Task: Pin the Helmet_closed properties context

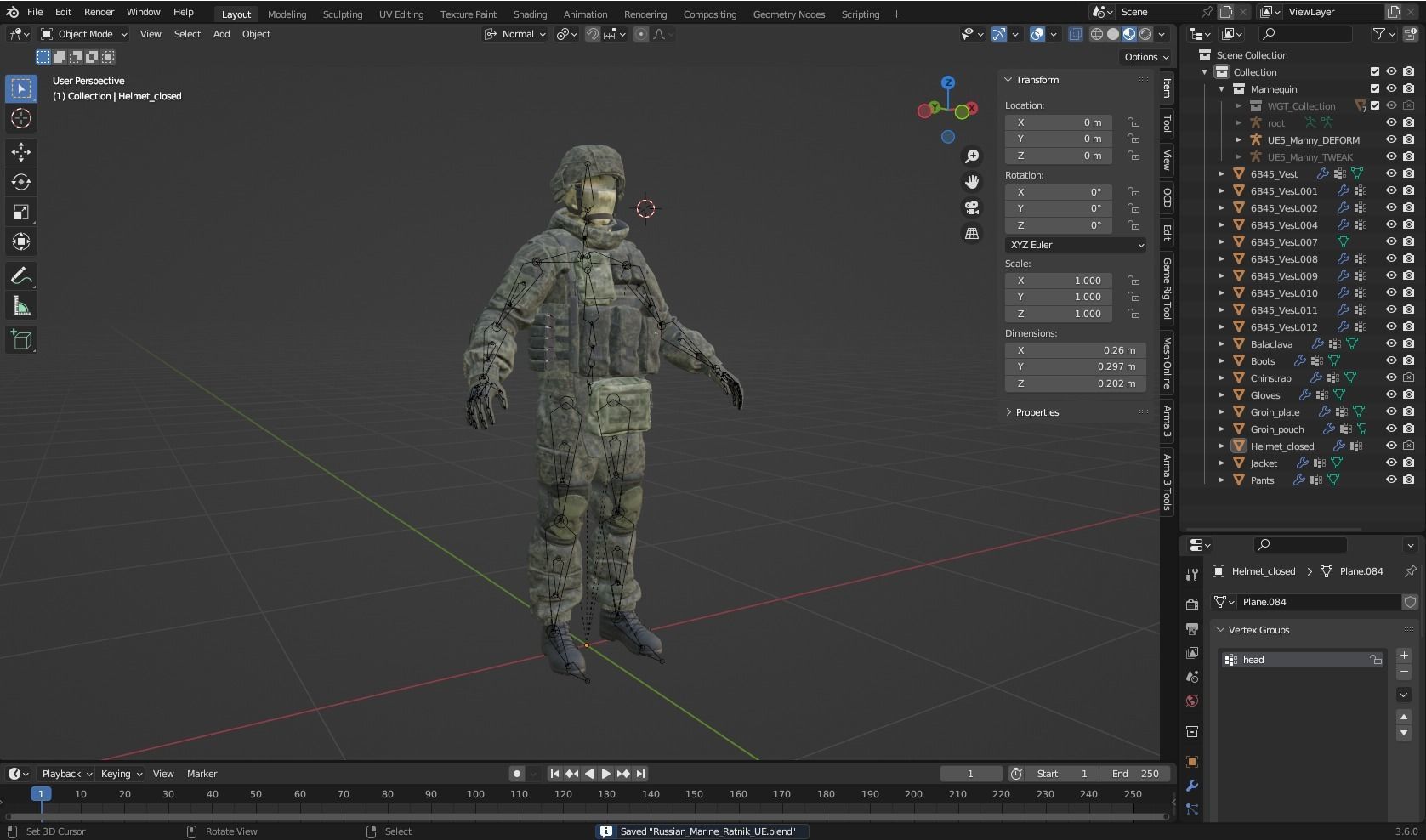Action: point(1410,571)
